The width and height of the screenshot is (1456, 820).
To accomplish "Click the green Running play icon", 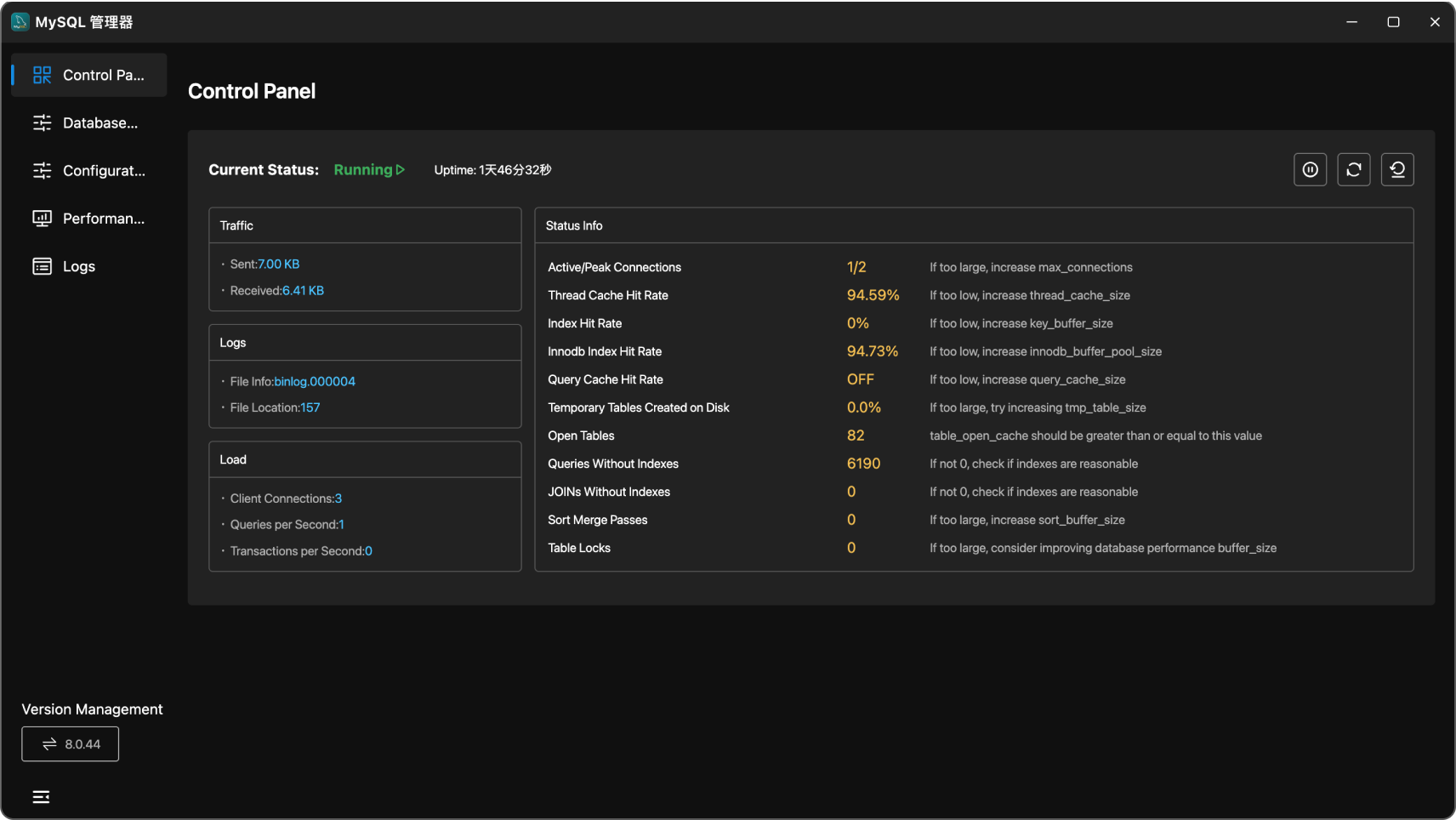I will point(401,169).
